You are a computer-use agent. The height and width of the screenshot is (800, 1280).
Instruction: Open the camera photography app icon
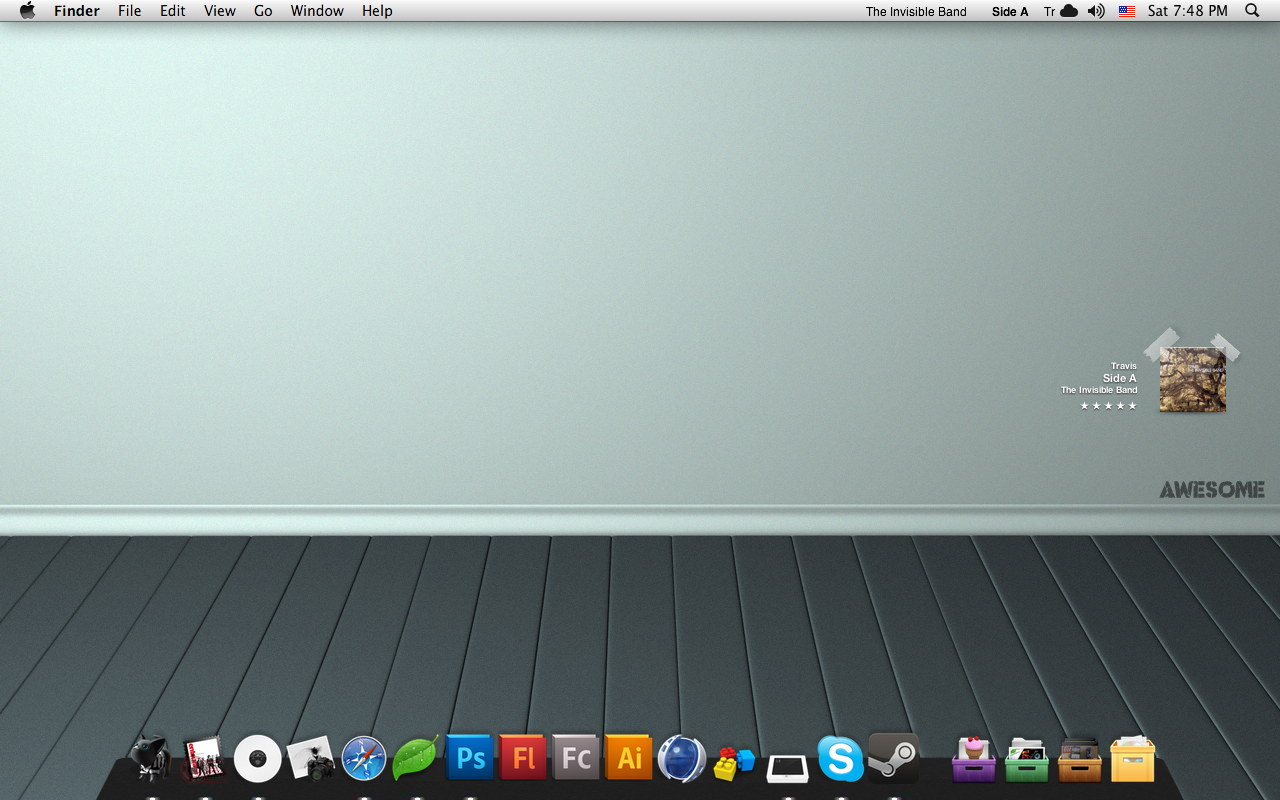click(x=311, y=757)
